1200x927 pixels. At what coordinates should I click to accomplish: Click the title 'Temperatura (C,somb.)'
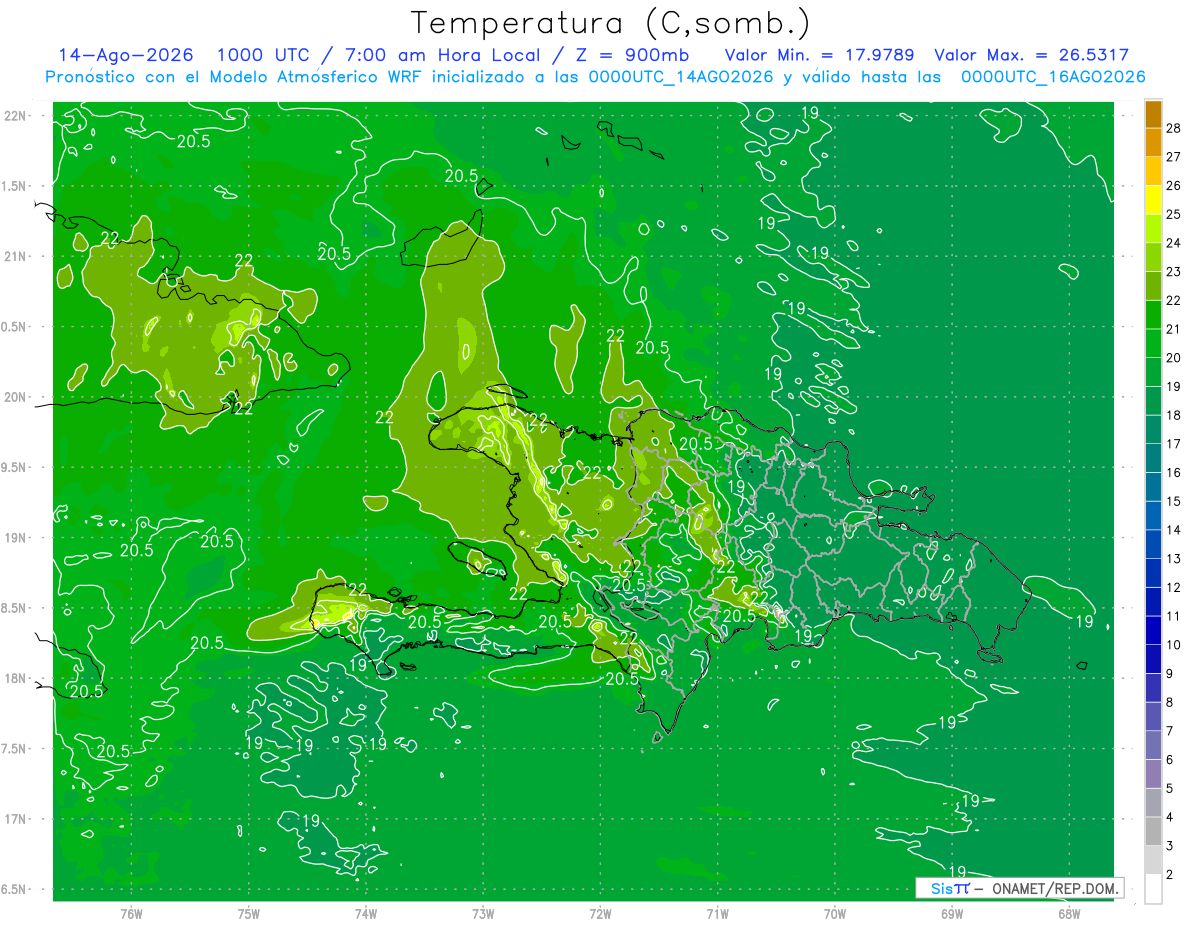(x=611, y=23)
